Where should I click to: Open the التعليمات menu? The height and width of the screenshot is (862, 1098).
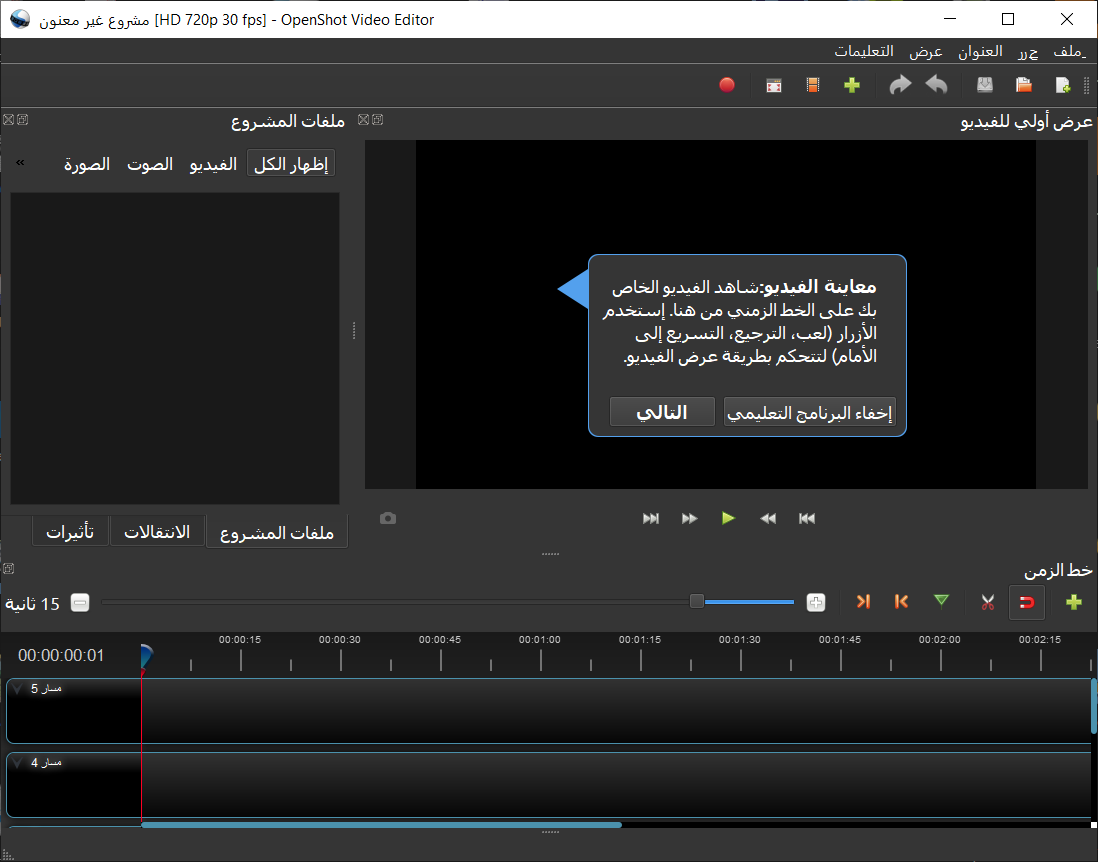864,51
